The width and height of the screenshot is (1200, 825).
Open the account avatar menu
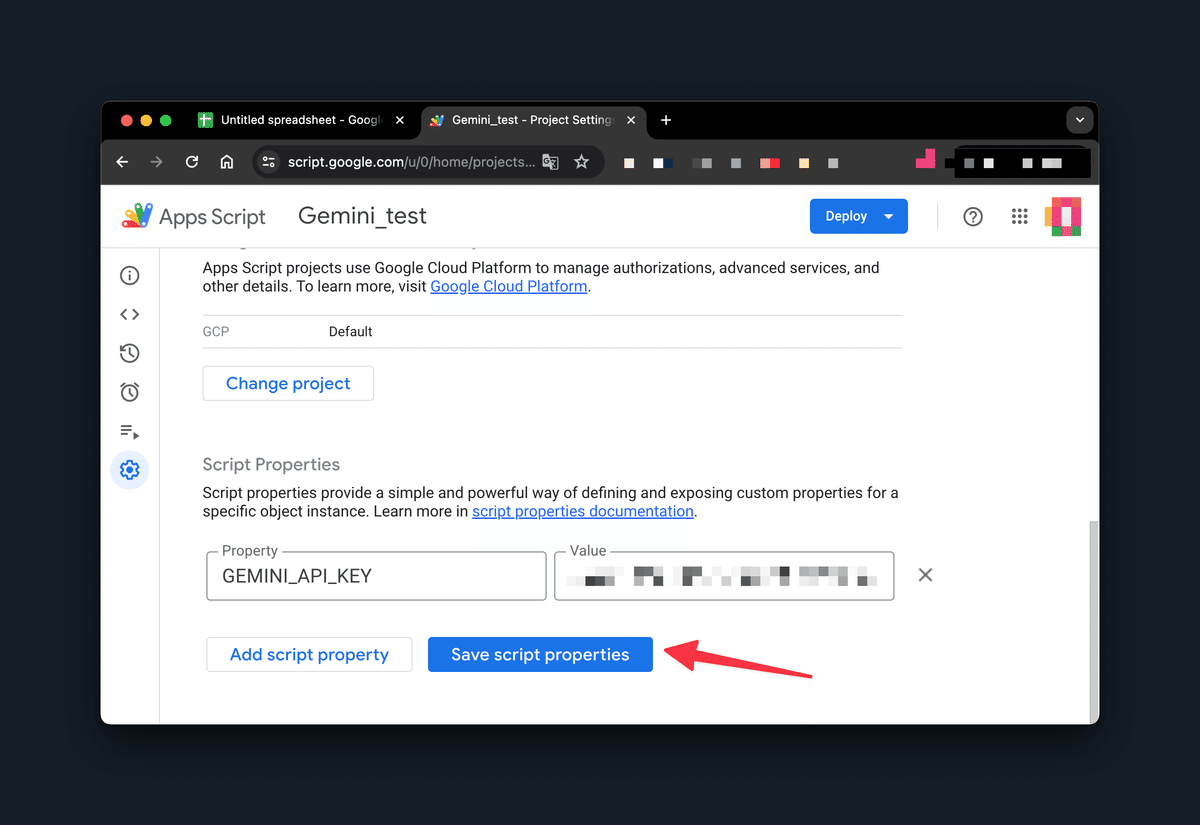pyautogui.click(x=1063, y=216)
